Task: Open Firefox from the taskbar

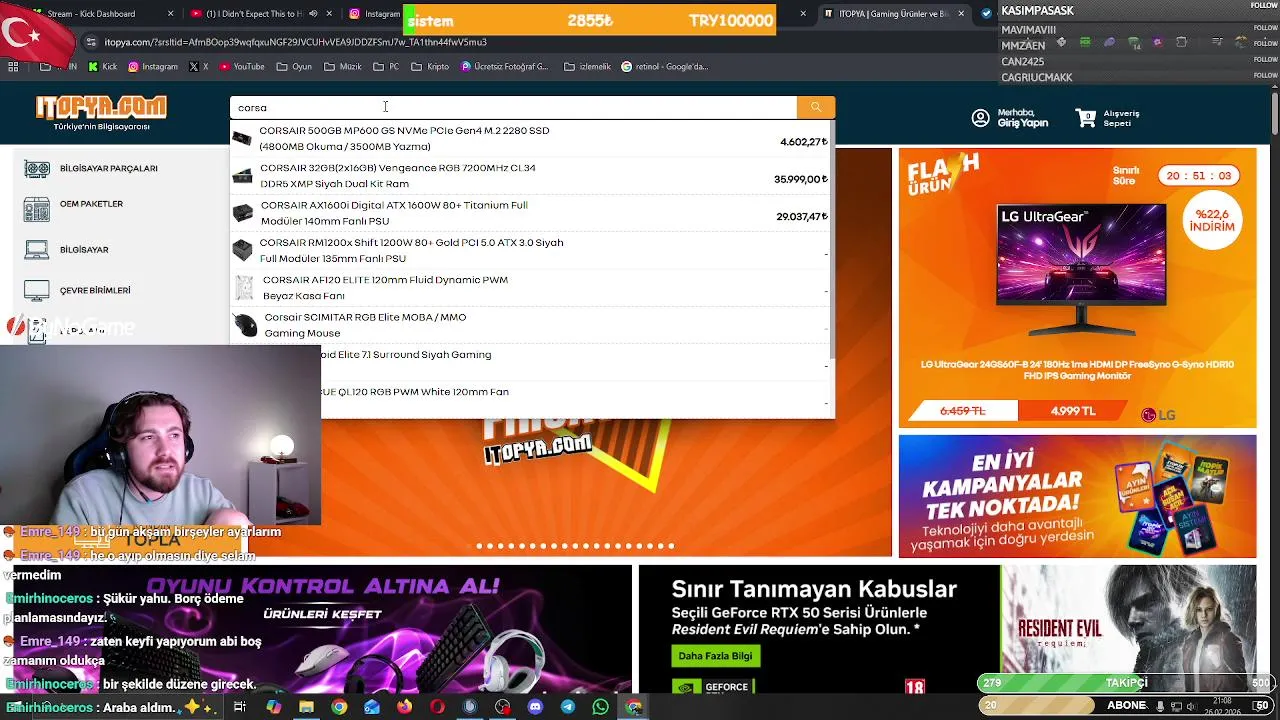Action: point(404,707)
